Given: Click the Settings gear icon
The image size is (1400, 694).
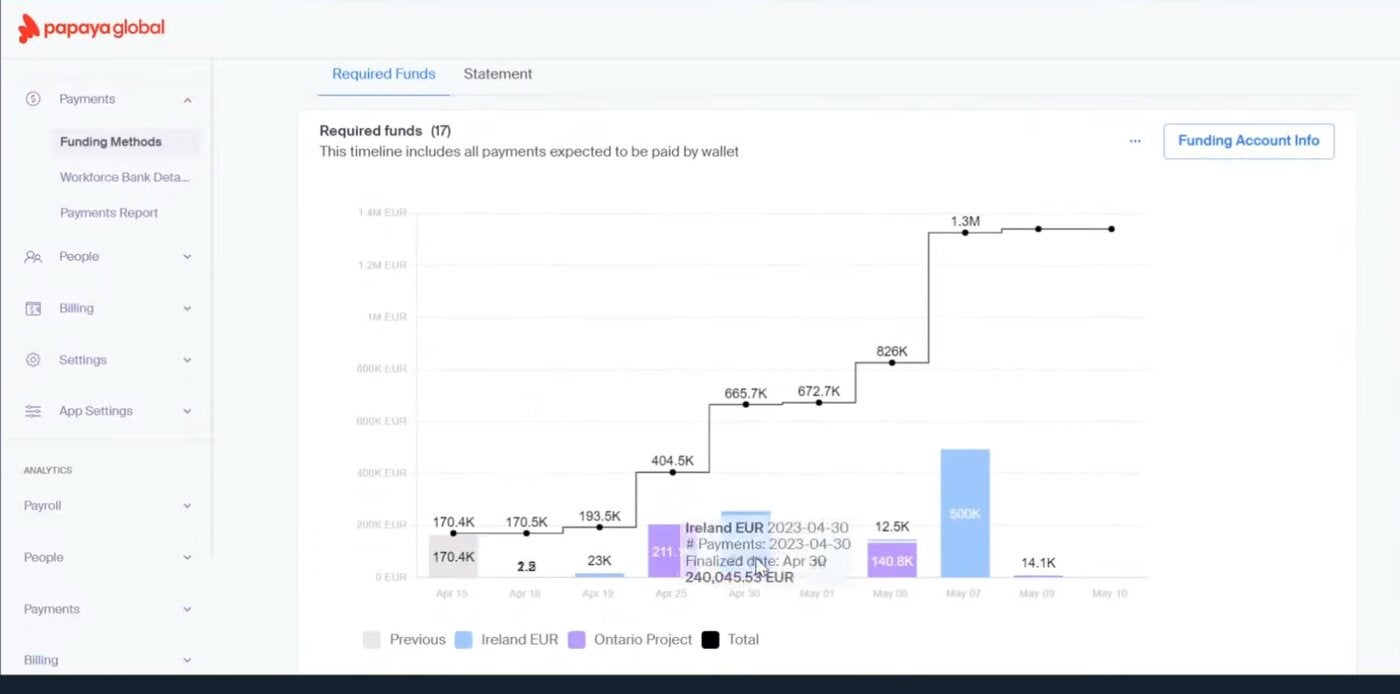Looking at the screenshot, I should (x=33, y=360).
